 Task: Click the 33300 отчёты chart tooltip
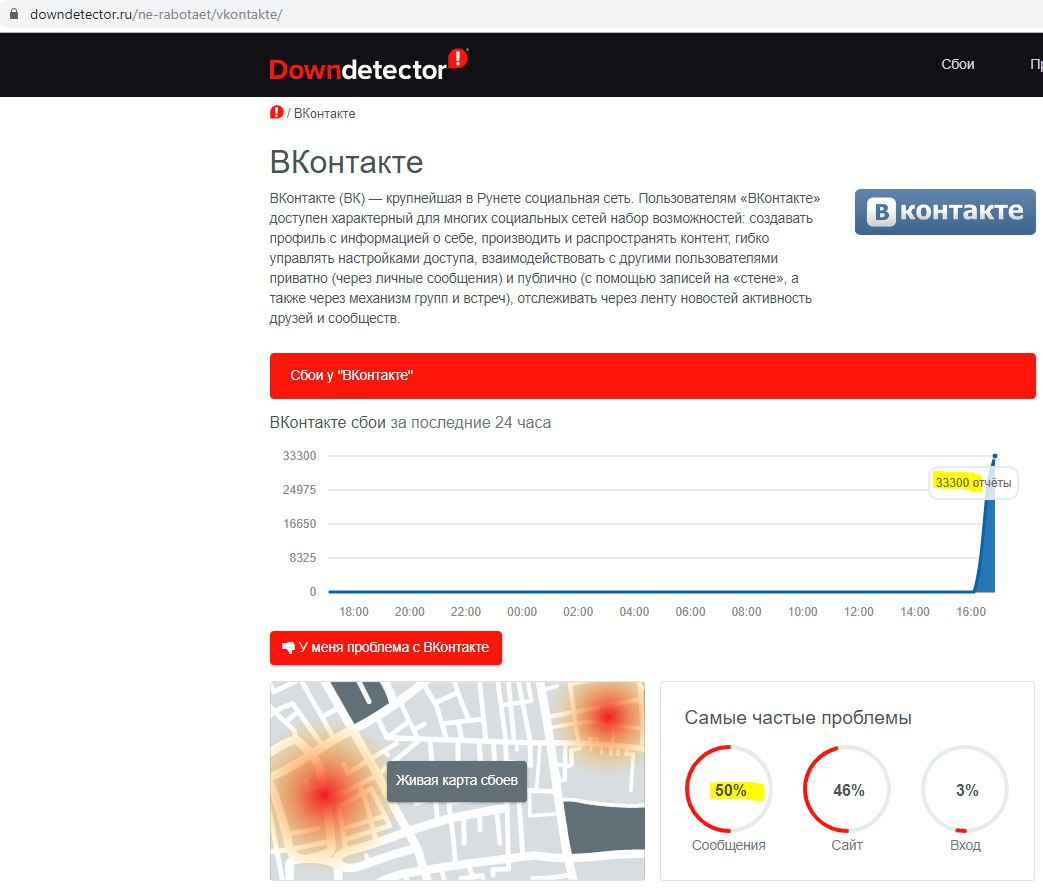pos(972,483)
